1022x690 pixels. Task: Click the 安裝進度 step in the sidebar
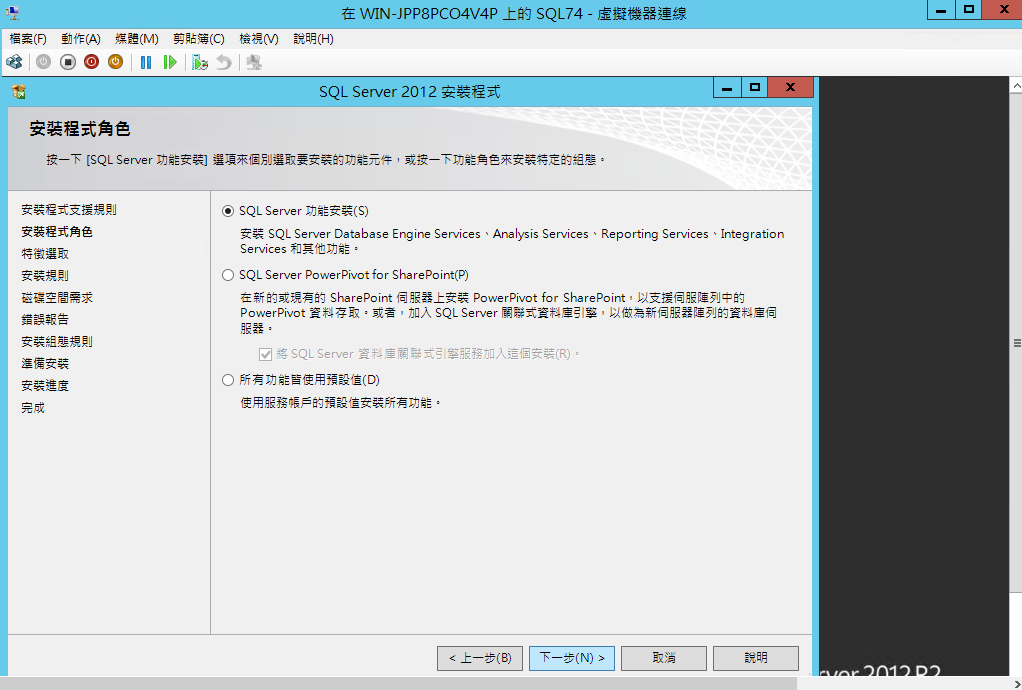pos(45,386)
